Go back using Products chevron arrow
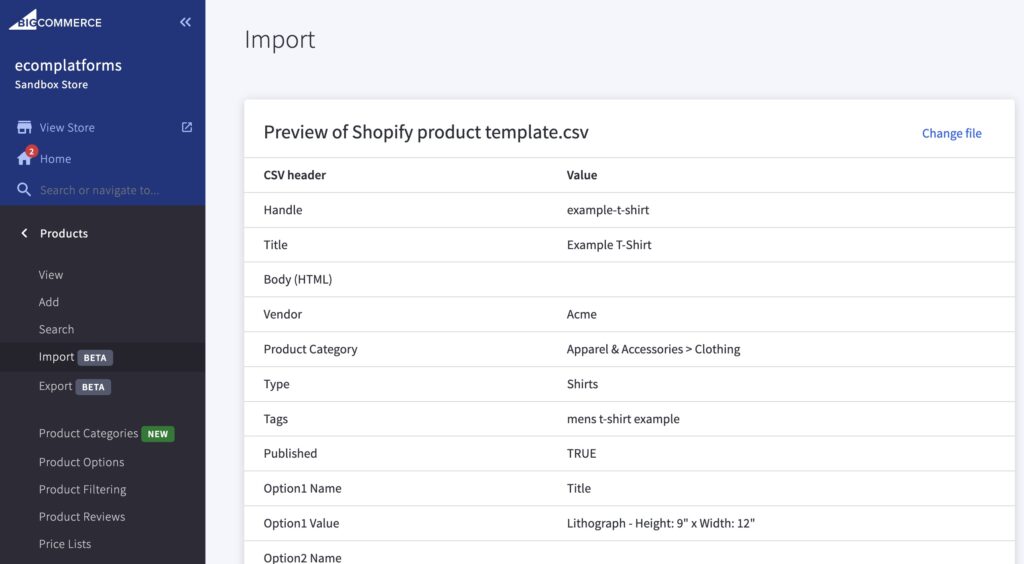 point(24,233)
